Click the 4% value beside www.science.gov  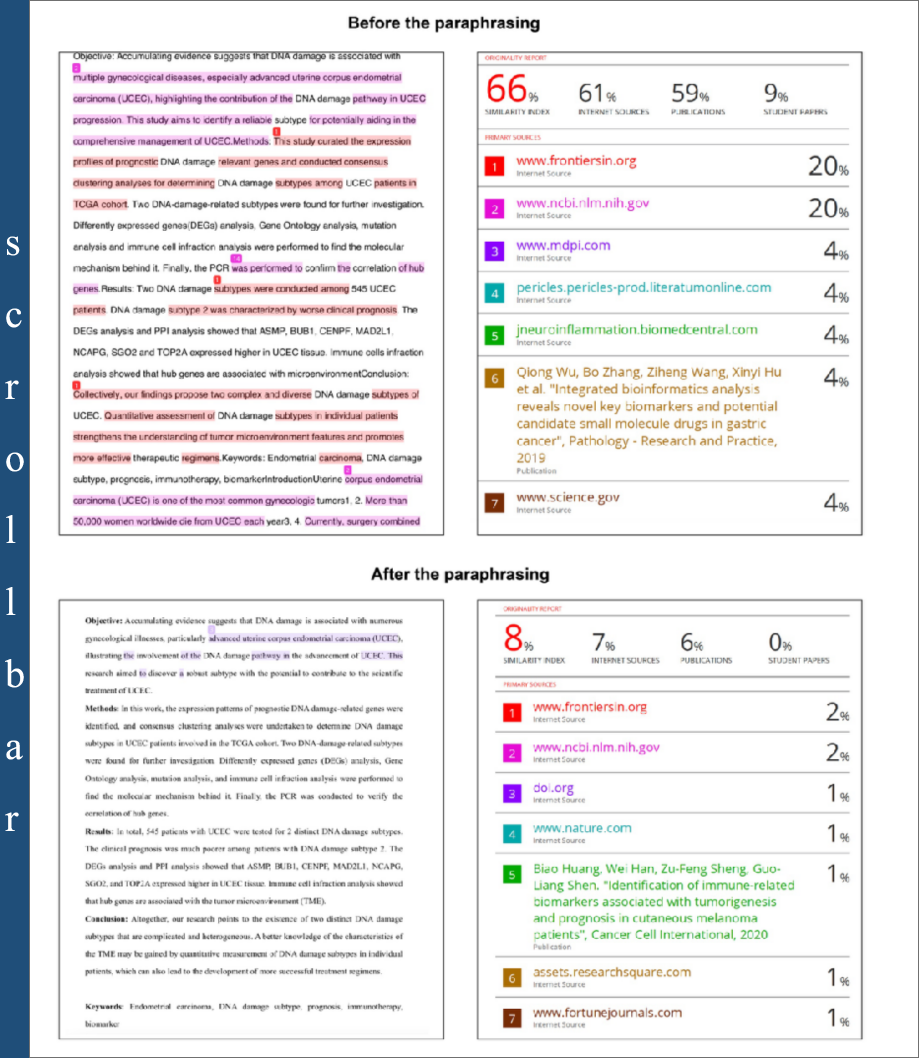[836, 503]
